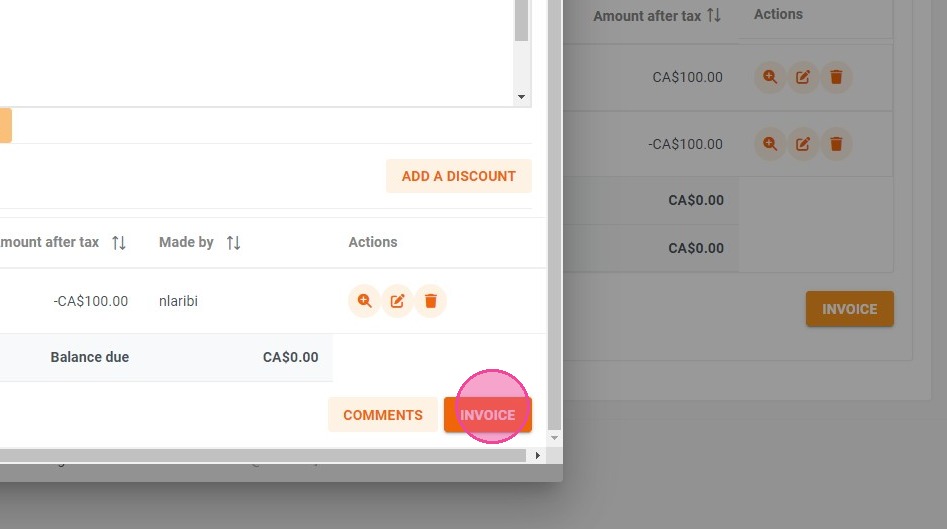The width and height of the screenshot is (947, 529).
Task: Delete the nlaribi -CA$100.00 payment
Action: [431, 301]
